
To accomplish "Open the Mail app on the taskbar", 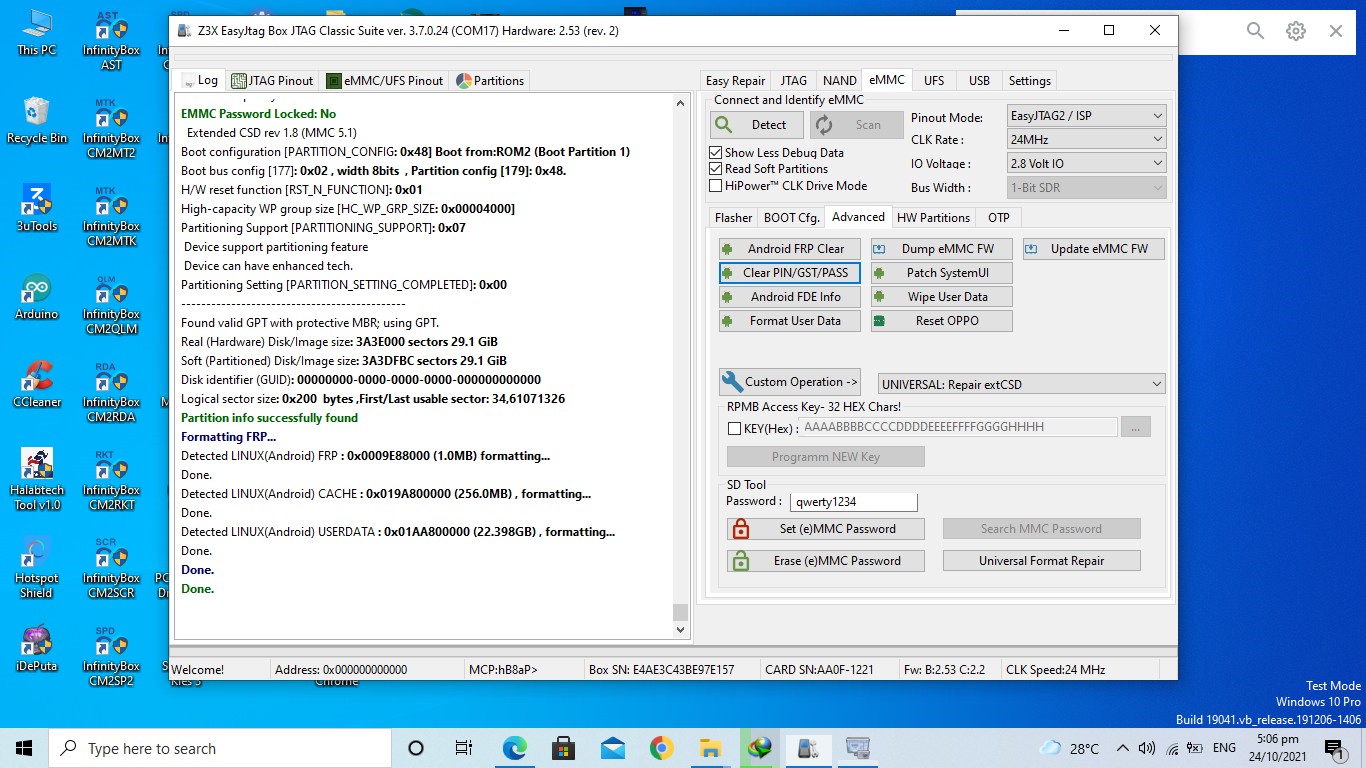I will [x=612, y=748].
